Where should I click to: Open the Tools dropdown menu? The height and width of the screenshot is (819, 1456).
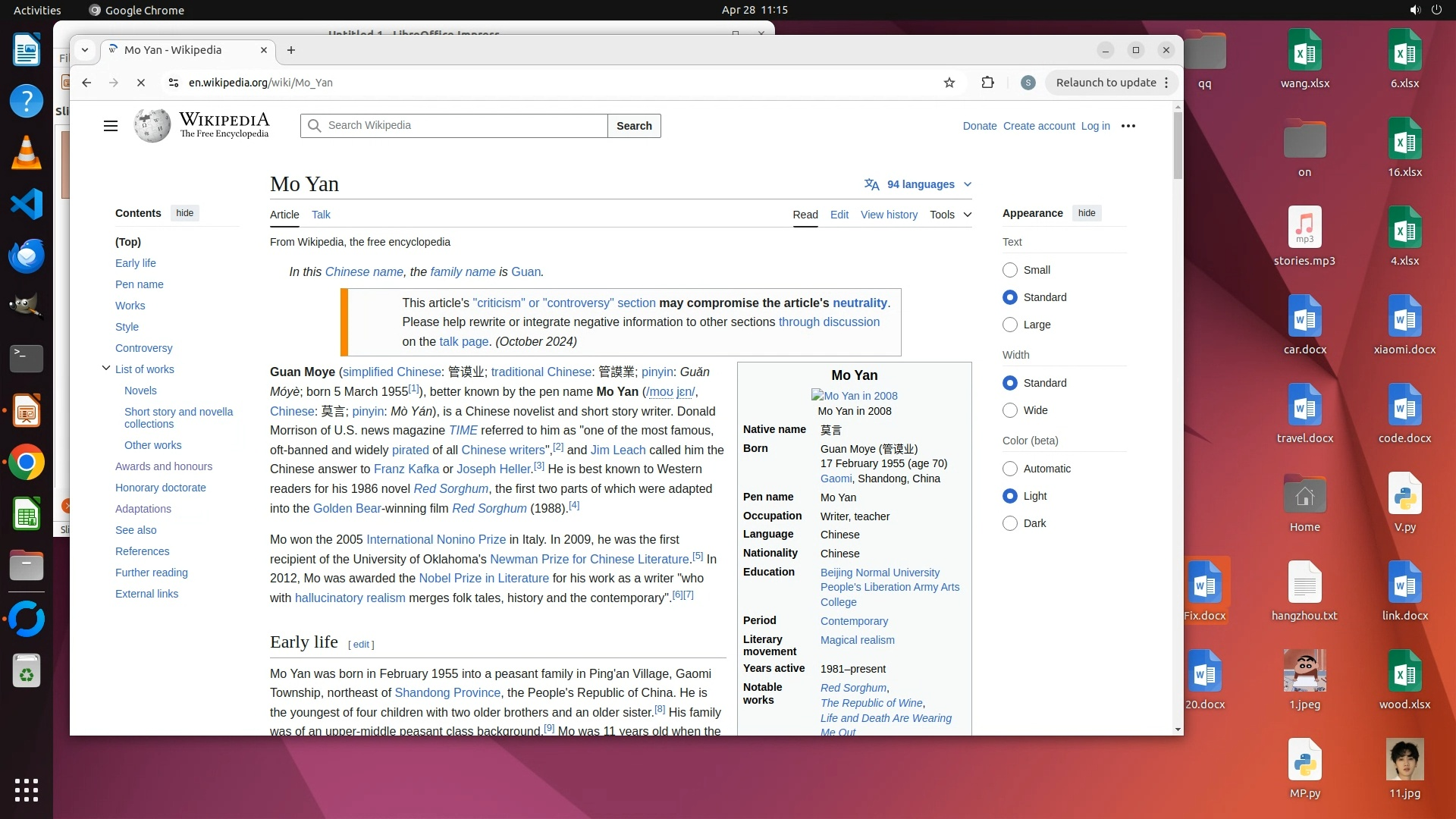[950, 215]
